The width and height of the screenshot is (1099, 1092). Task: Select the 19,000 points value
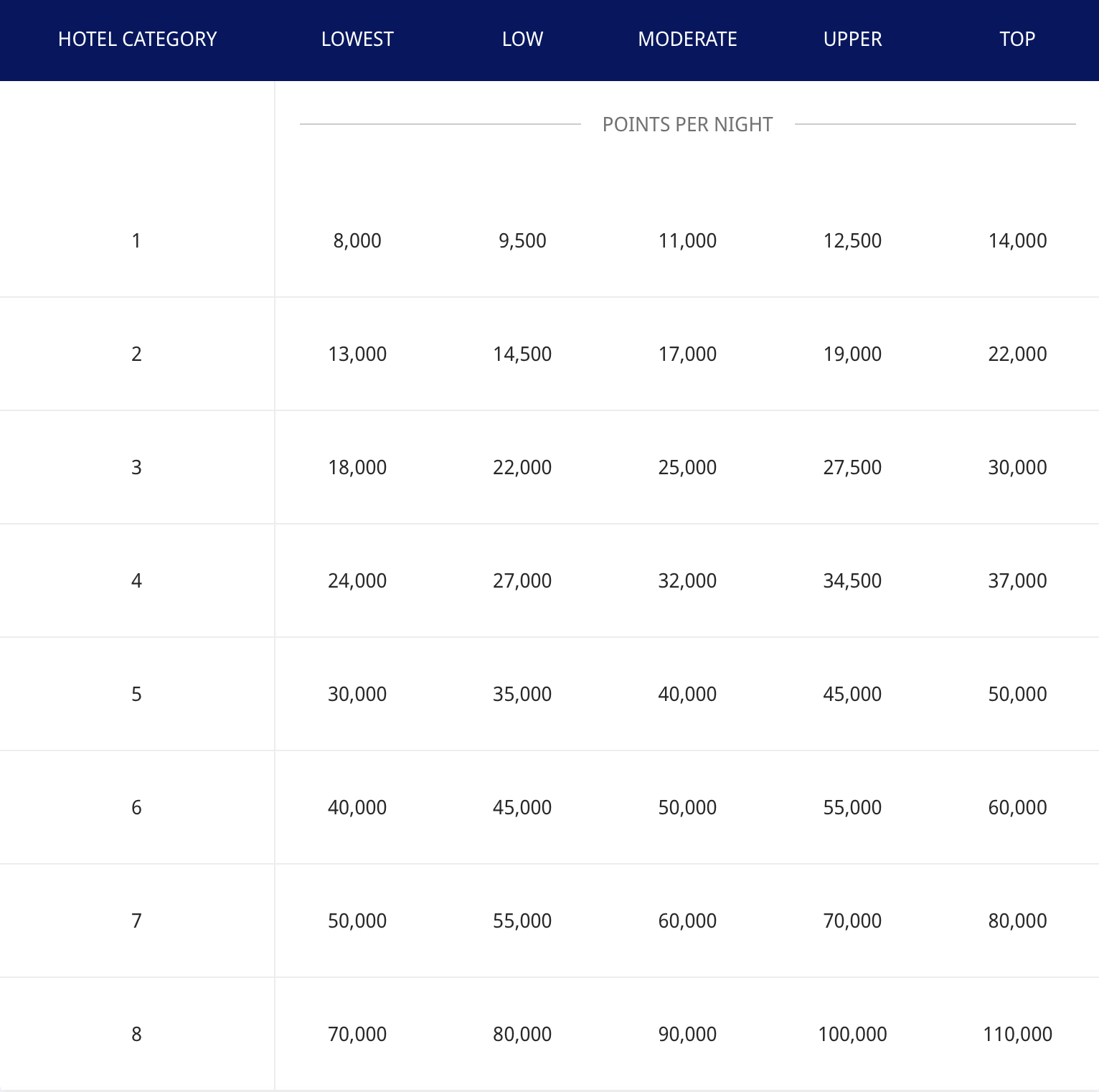point(852,354)
